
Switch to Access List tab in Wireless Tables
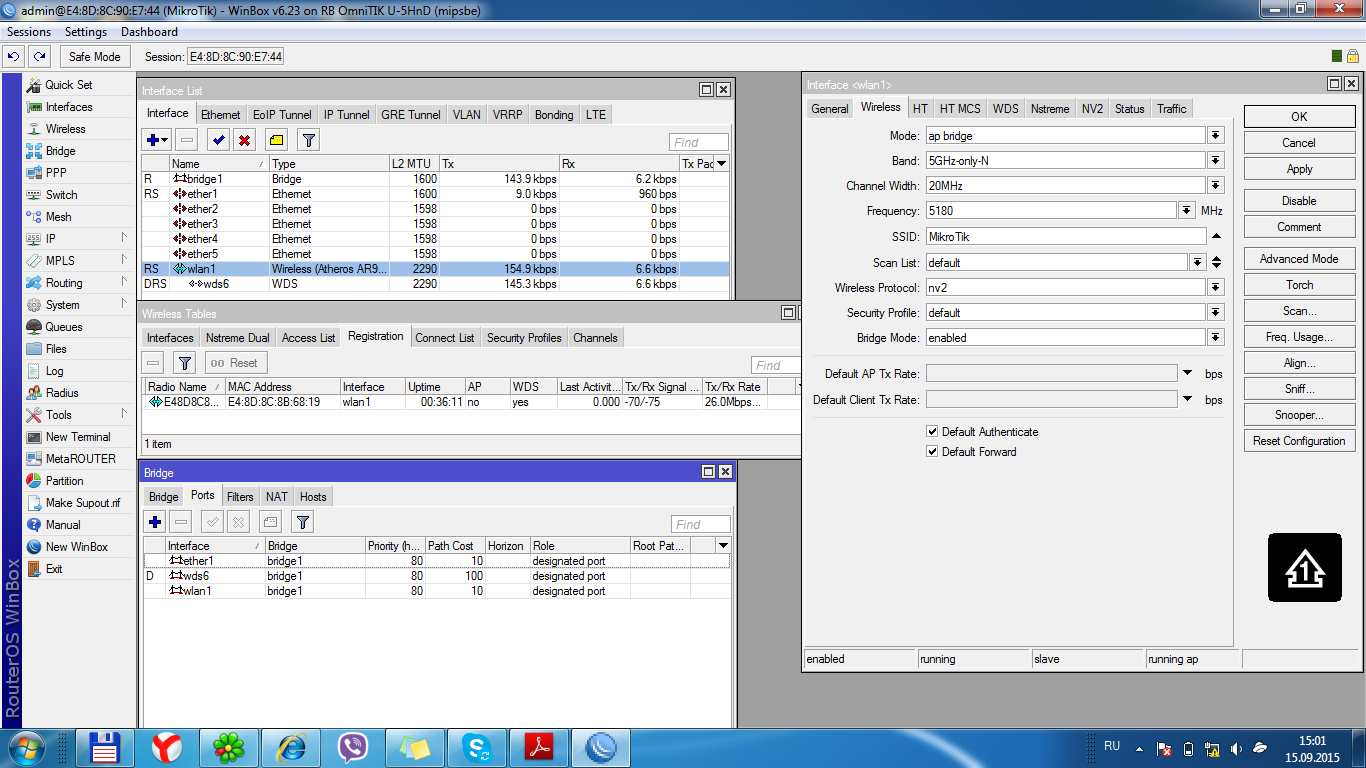point(308,338)
